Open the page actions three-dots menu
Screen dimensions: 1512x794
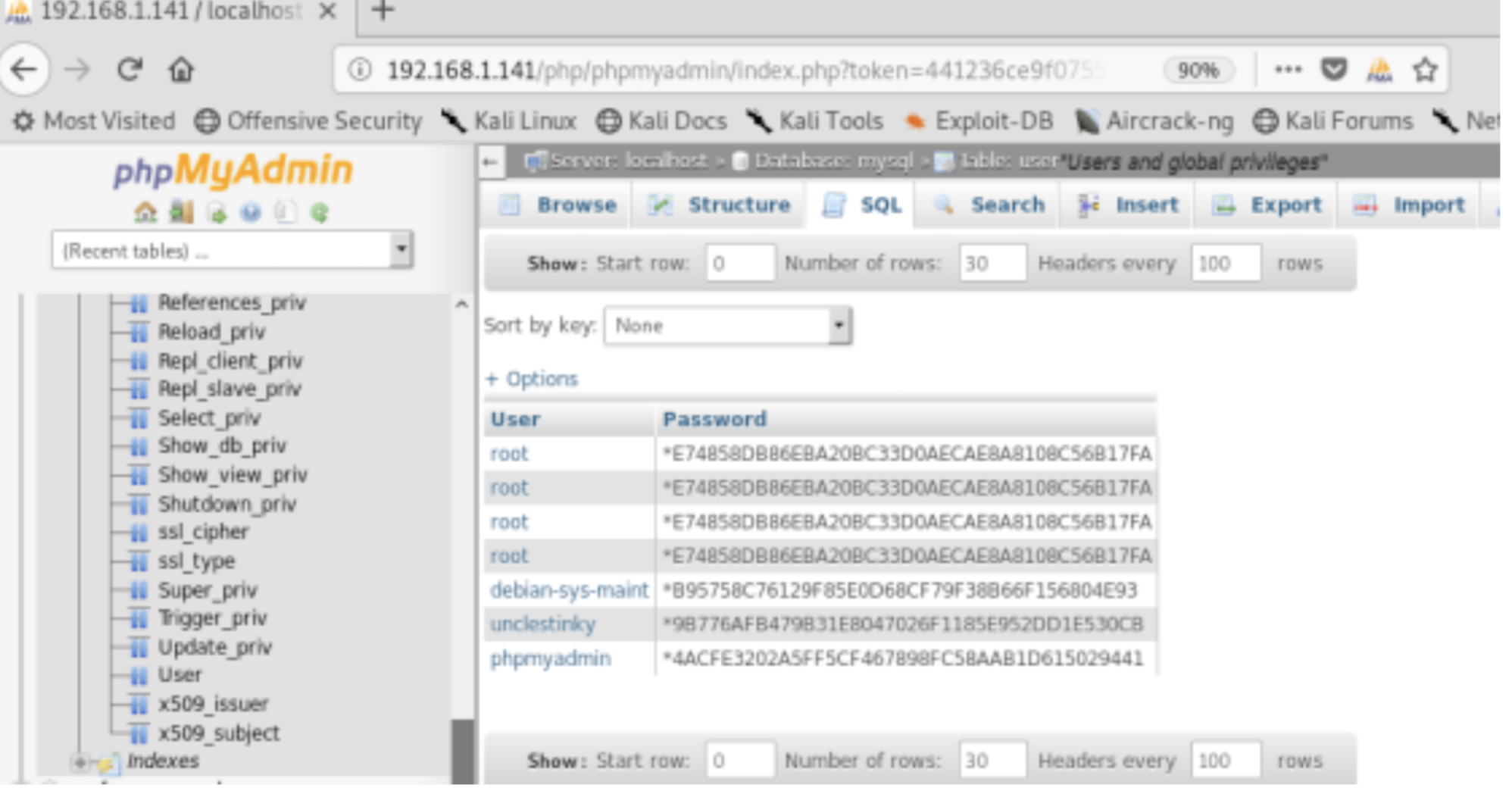(x=1289, y=70)
